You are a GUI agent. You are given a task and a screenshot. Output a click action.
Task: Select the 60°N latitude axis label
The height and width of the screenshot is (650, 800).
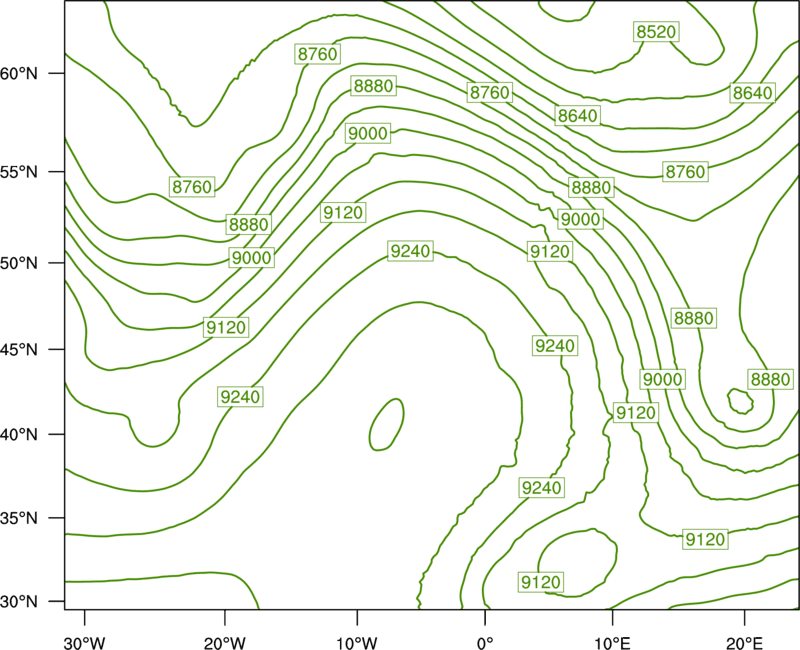[19, 73]
